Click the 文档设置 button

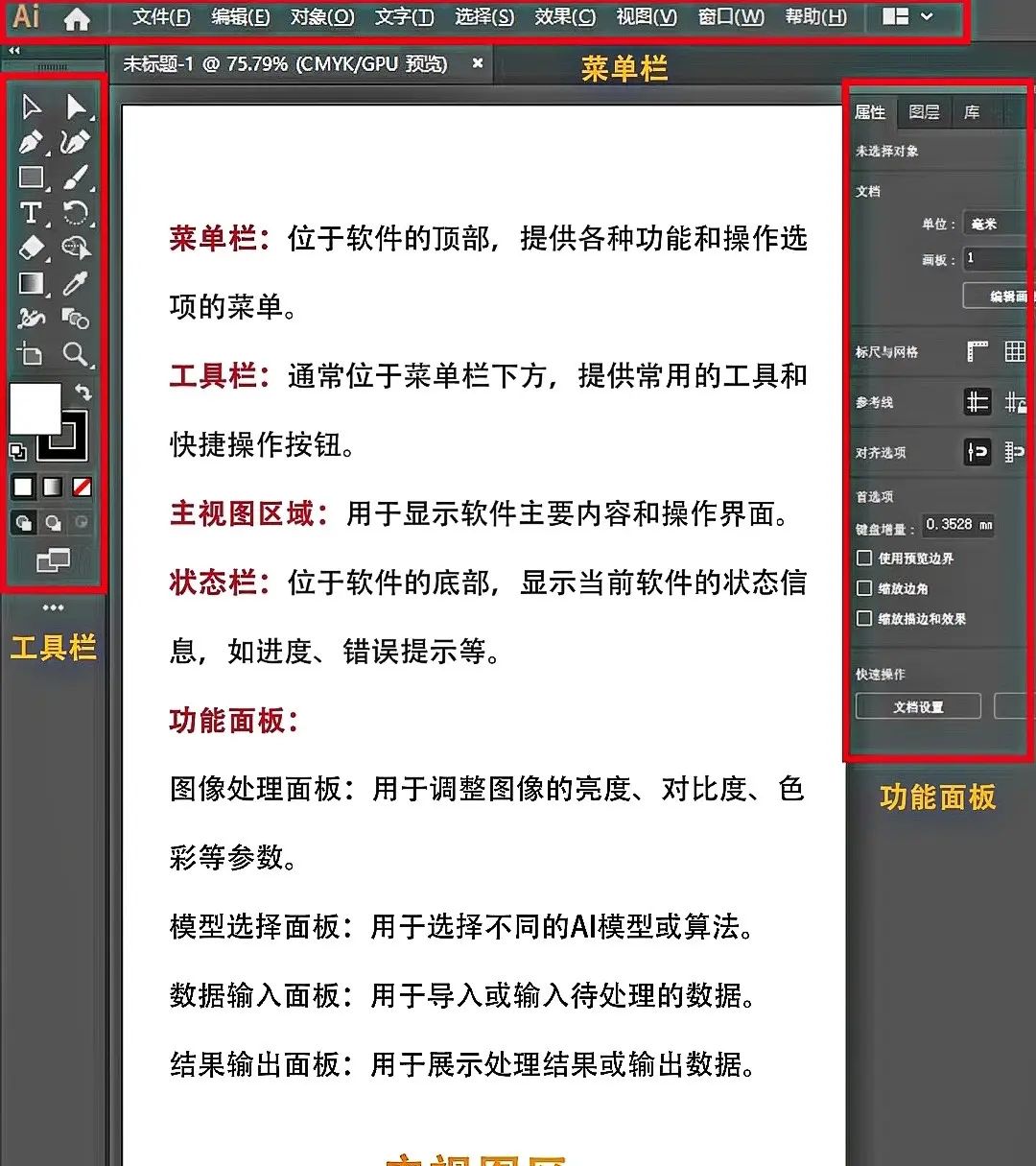917,706
